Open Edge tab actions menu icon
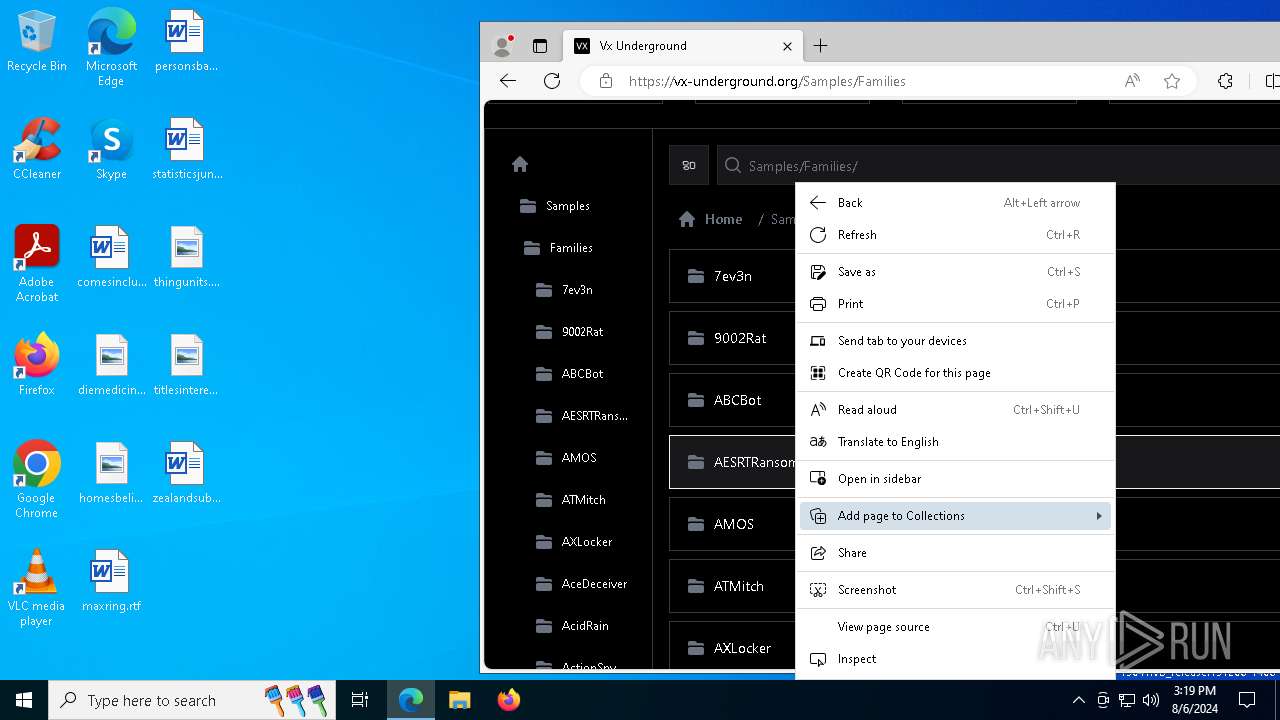This screenshot has height=720, width=1280. point(540,46)
